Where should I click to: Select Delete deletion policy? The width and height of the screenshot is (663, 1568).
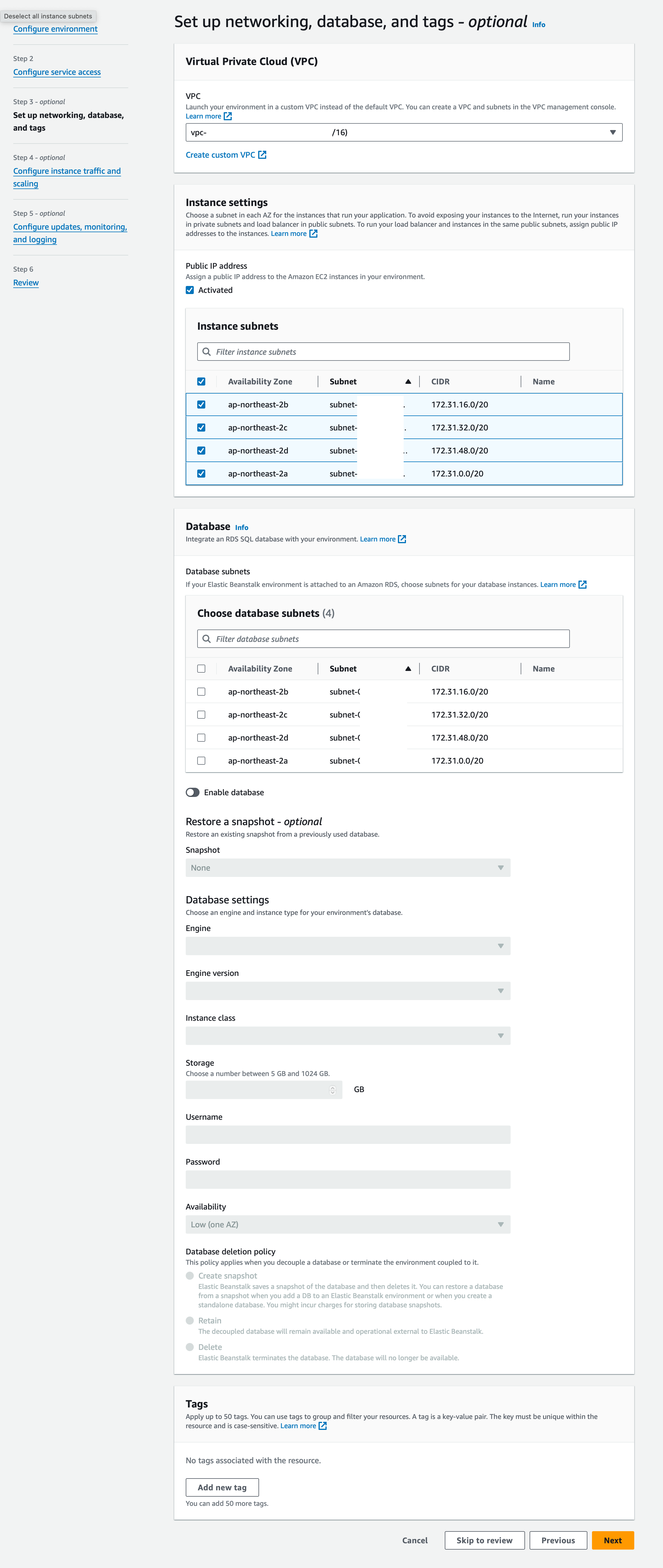click(190, 1348)
